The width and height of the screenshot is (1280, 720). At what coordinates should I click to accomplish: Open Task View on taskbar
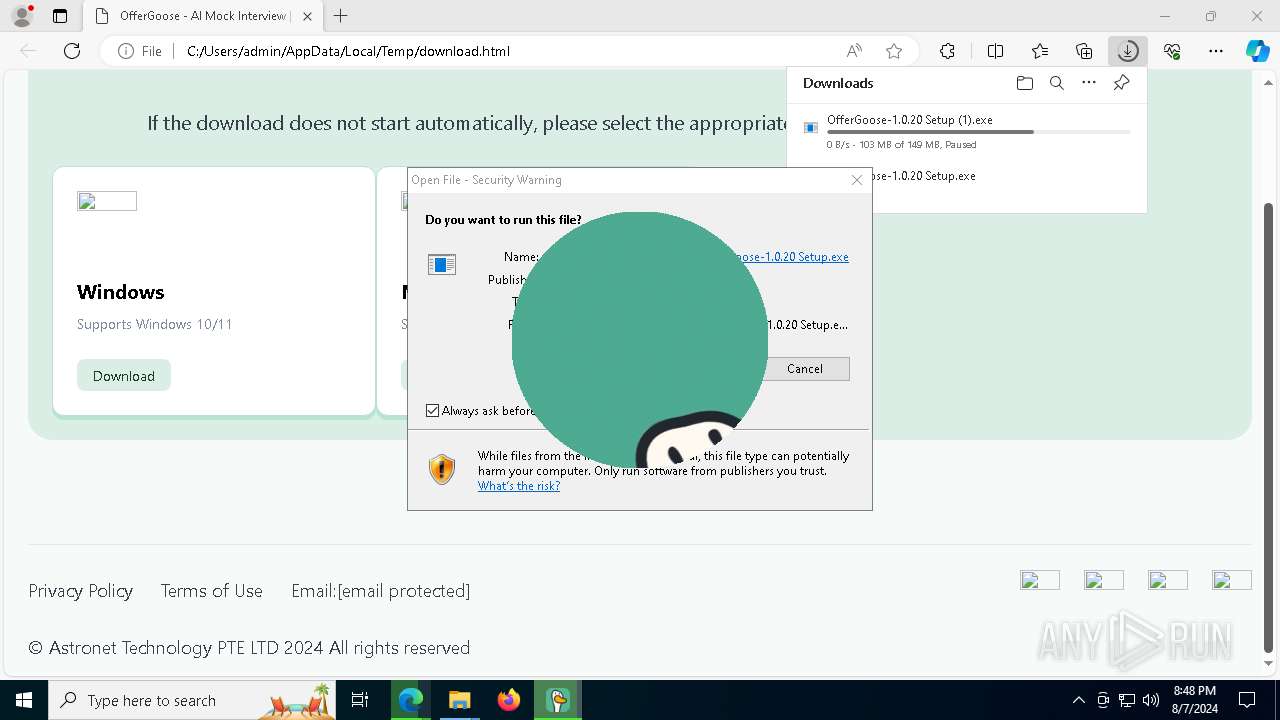(360, 700)
